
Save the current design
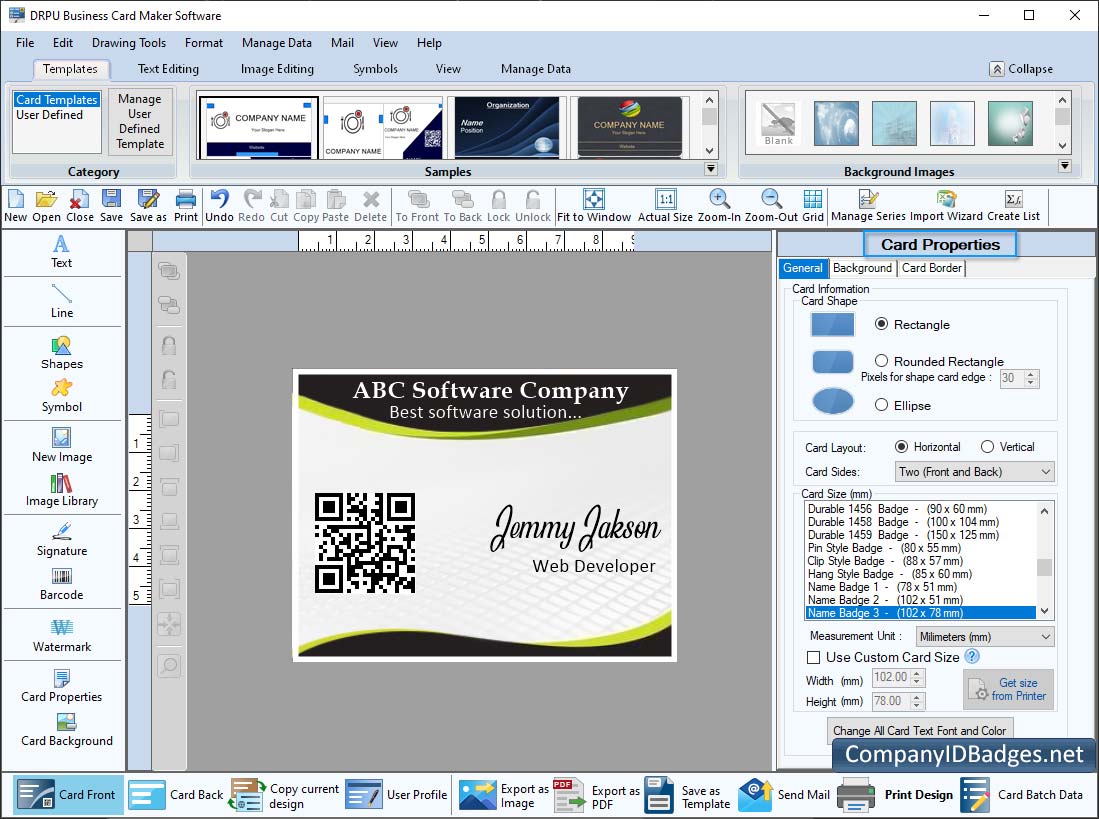click(111, 207)
